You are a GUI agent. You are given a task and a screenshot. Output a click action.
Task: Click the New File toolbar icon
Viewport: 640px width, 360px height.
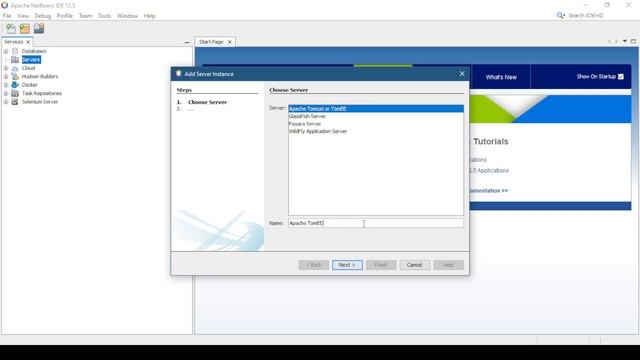tap(11, 29)
